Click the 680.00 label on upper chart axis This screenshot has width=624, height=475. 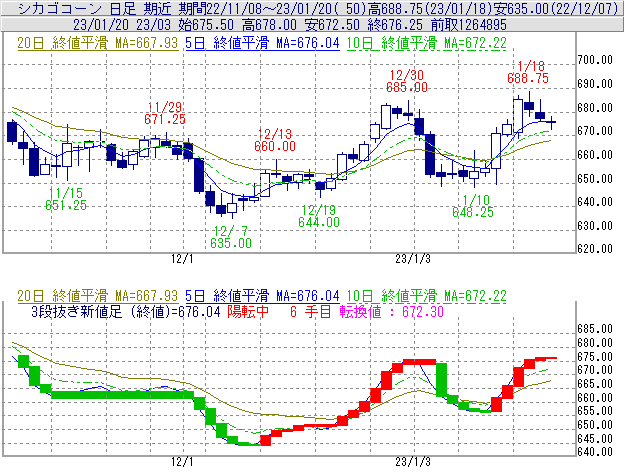595,108
